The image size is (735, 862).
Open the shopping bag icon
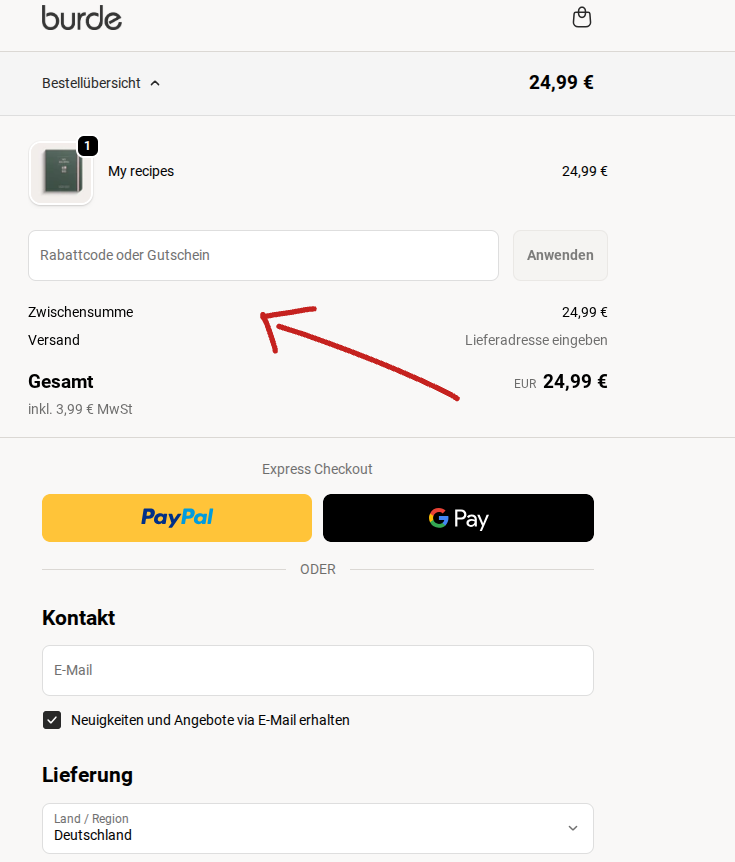581,18
